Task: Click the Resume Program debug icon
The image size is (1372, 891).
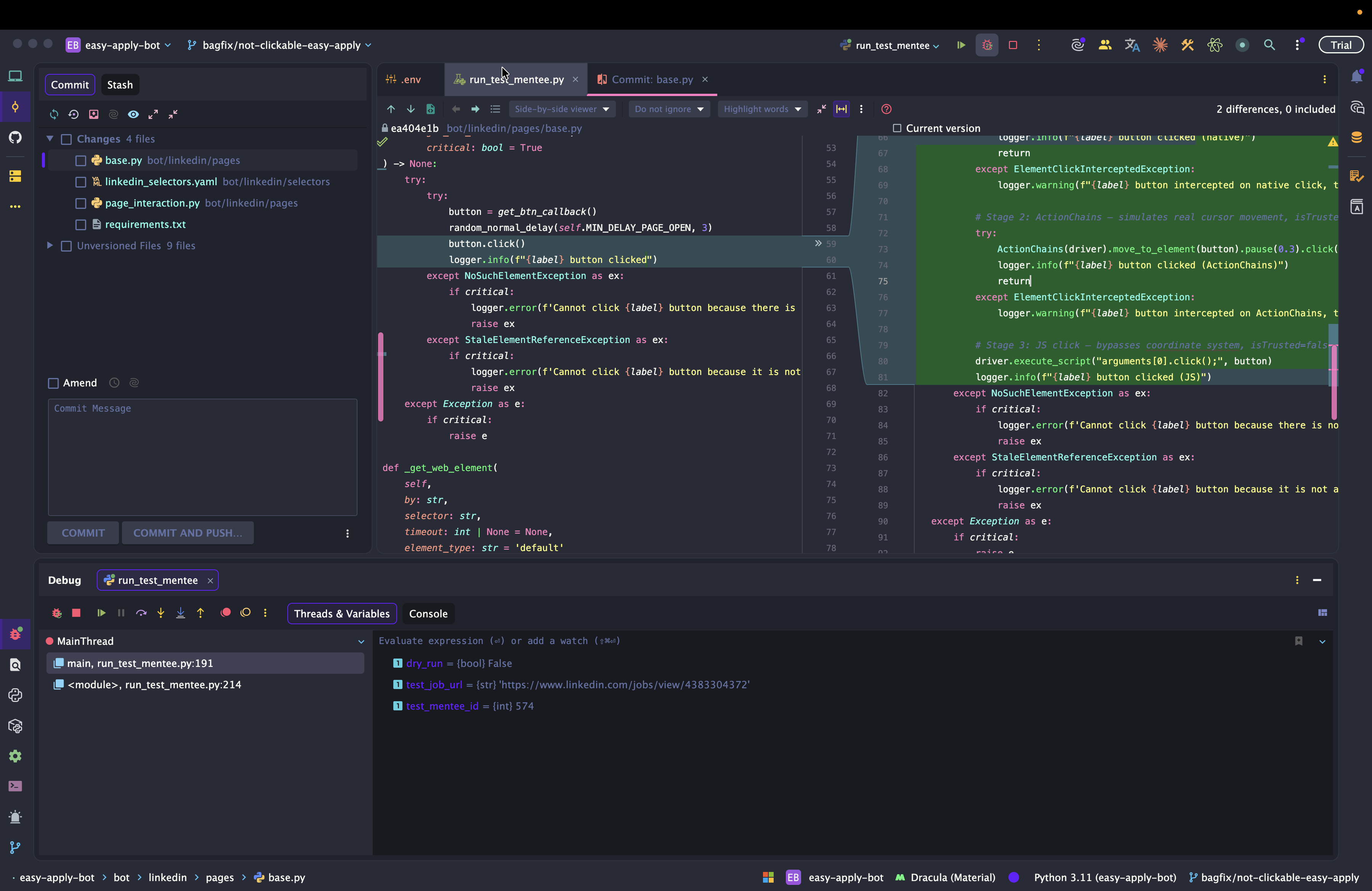Action: tap(101, 613)
